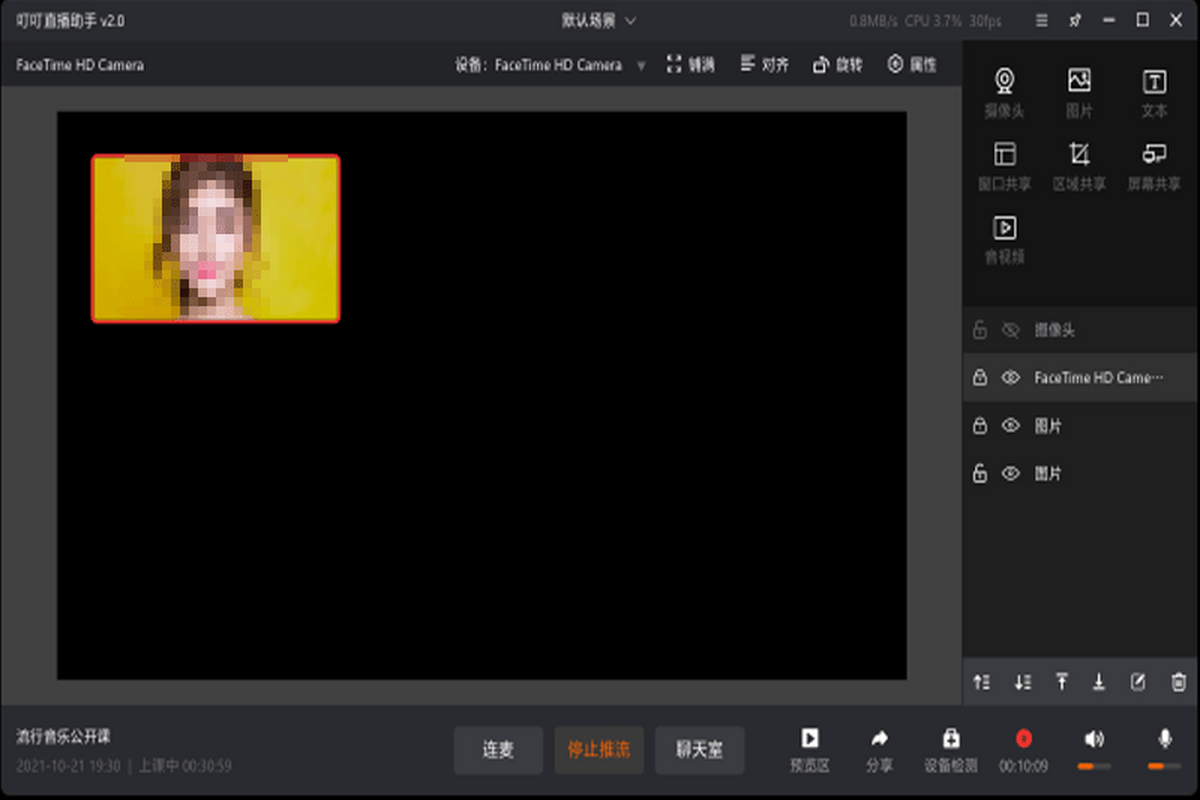
Task: Click the 连麦 button
Action: click(x=498, y=750)
